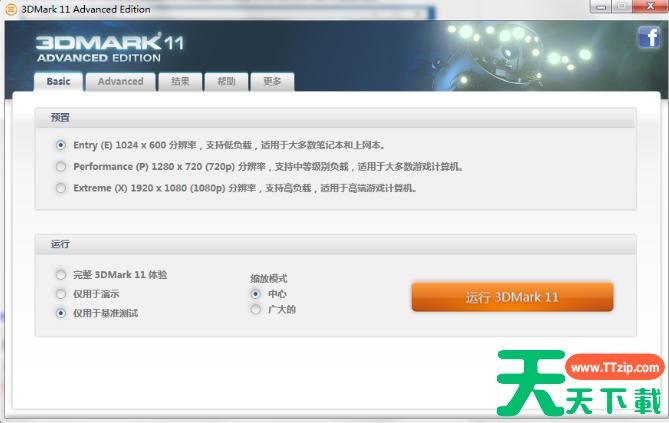
Task: Open the Advanced tab
Action: pyautogui.click(x=120, y=81)
